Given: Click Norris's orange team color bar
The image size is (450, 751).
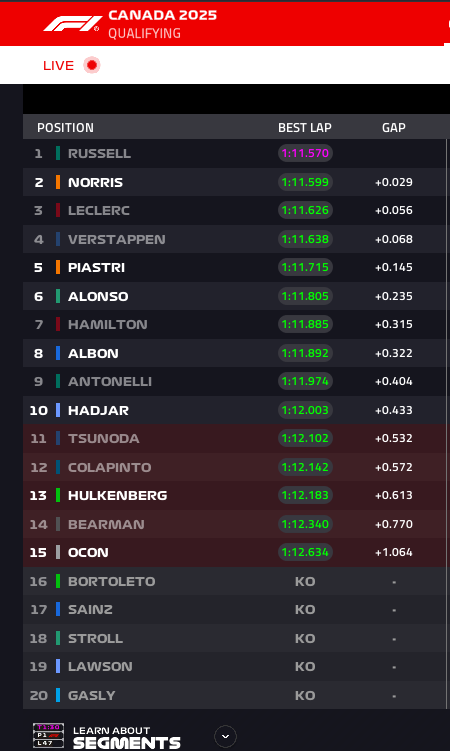Looking at the screenshot, I should click(58, 182).
